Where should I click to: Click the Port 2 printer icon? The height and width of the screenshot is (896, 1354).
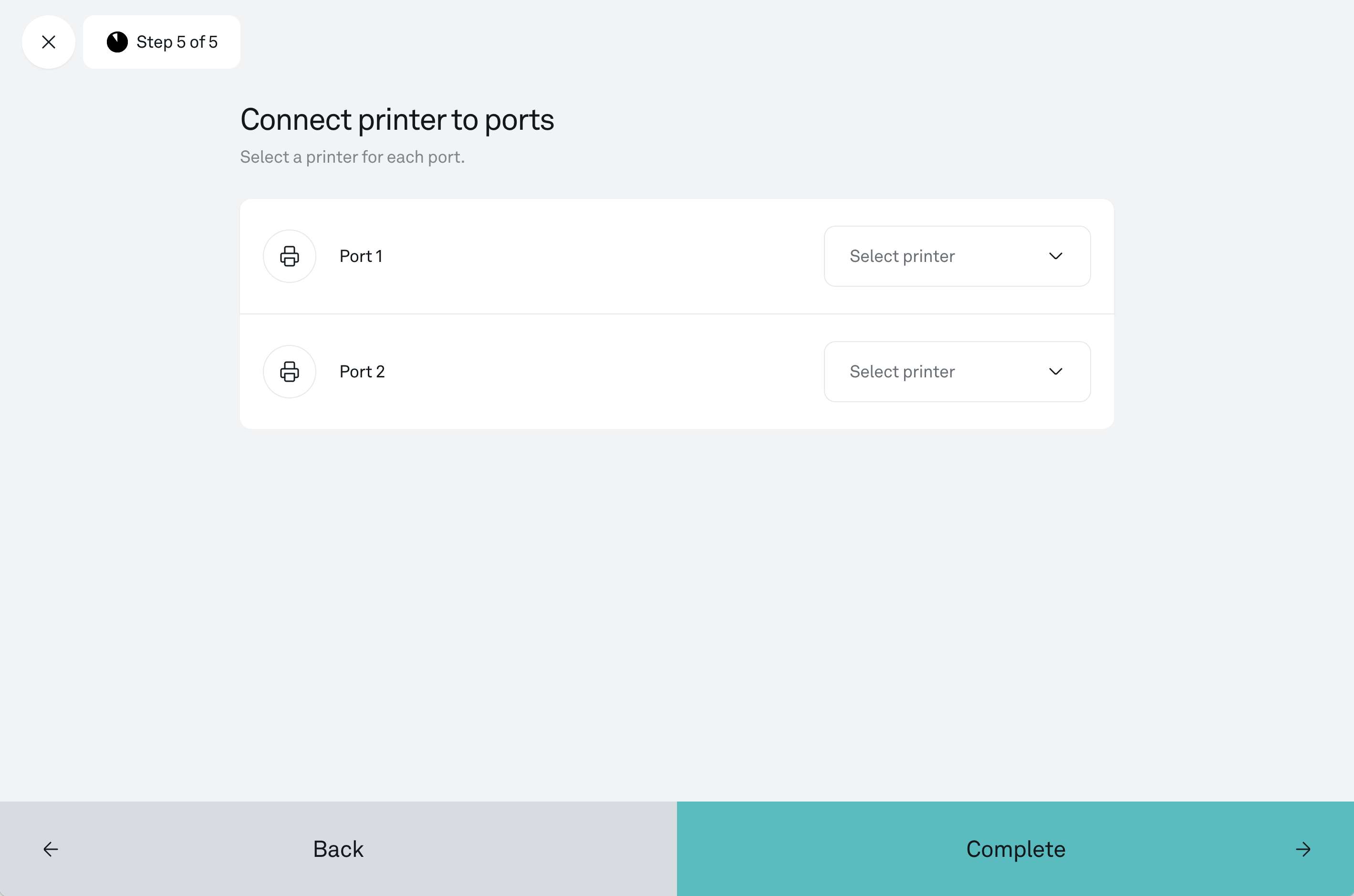pos(290,372)
